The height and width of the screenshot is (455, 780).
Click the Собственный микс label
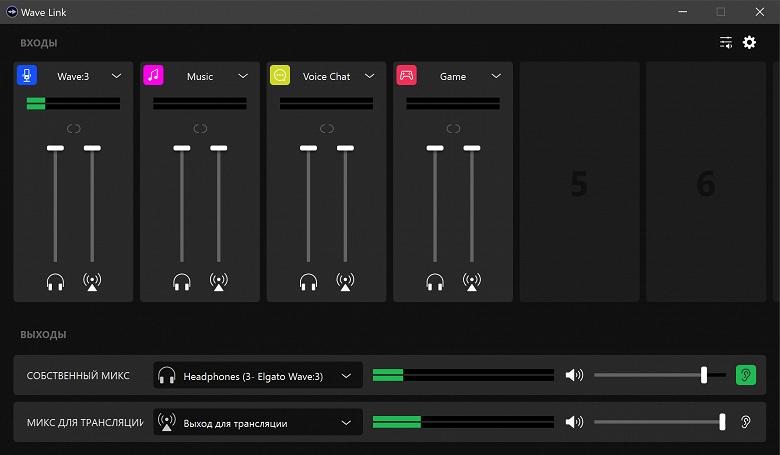click(x=78, y=375)
